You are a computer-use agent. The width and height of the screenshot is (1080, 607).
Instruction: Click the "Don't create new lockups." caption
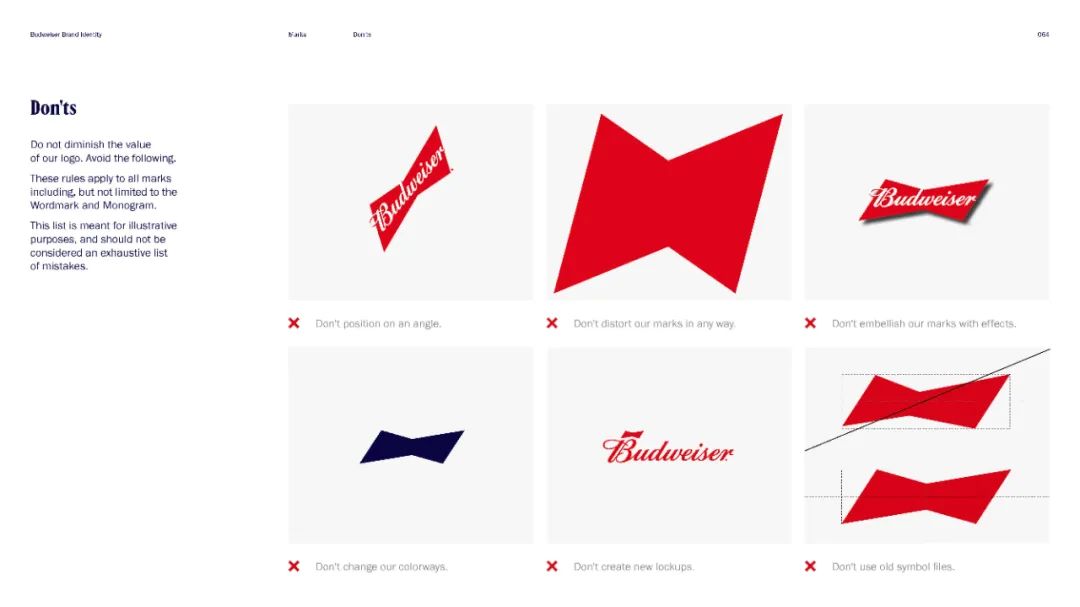pyautogui.click(x=634, y=566)
